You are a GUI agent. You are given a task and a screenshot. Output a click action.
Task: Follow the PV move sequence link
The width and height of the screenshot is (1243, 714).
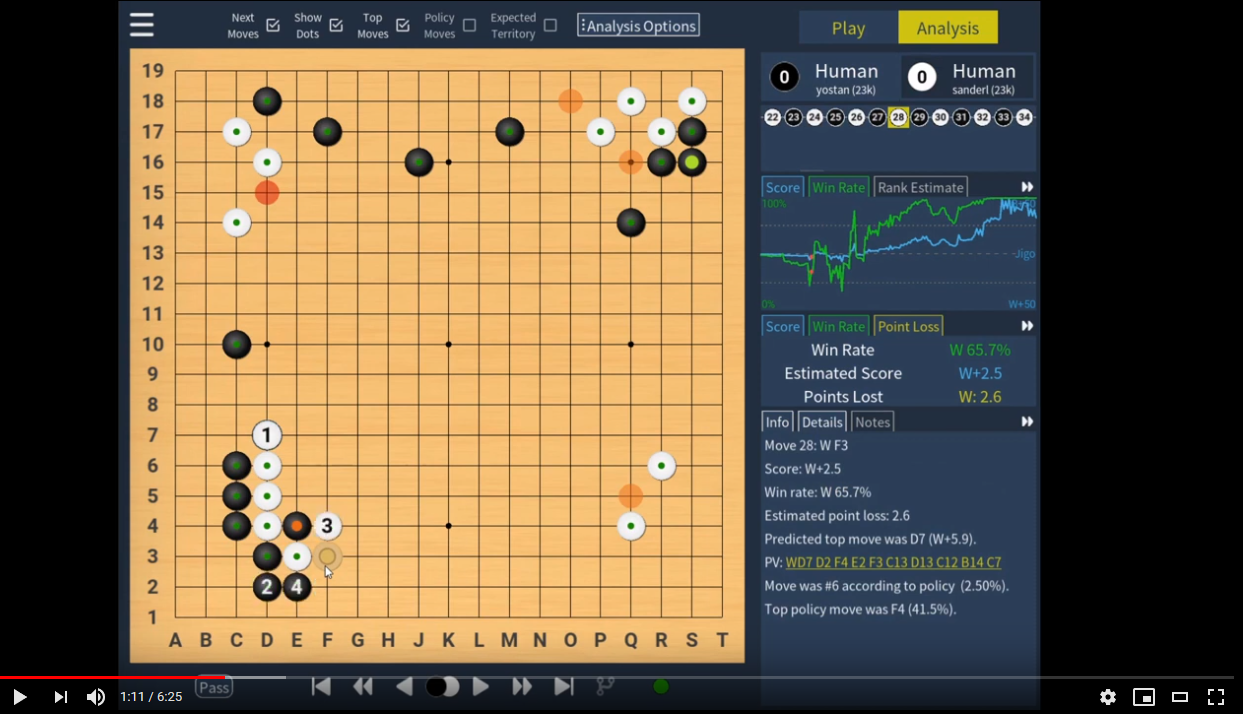tap(893, 562)
